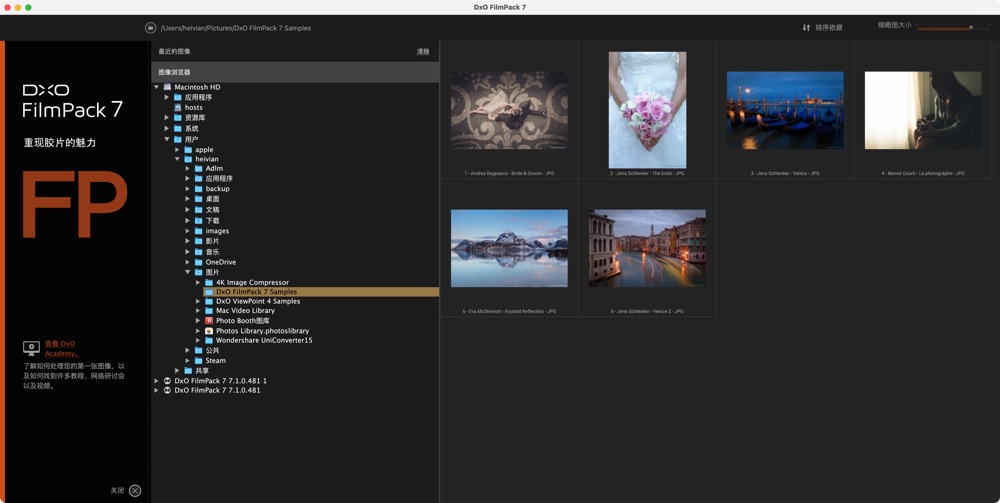Collapse the heivian folder
The height and width of the screenshot is (503, 1000).
click(x=177, y=159)
